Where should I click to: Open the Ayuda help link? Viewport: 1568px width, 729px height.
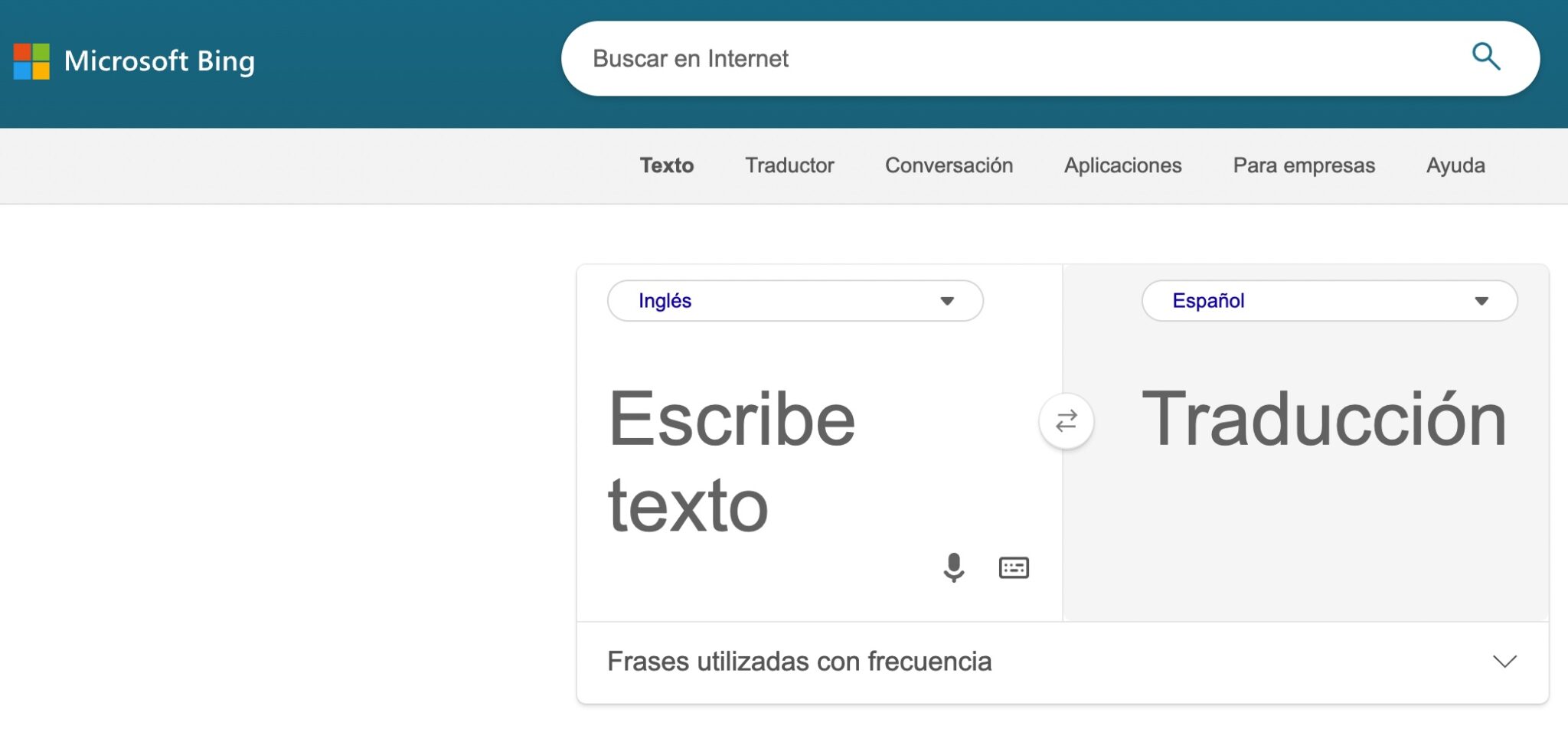tap(1455, 165)
